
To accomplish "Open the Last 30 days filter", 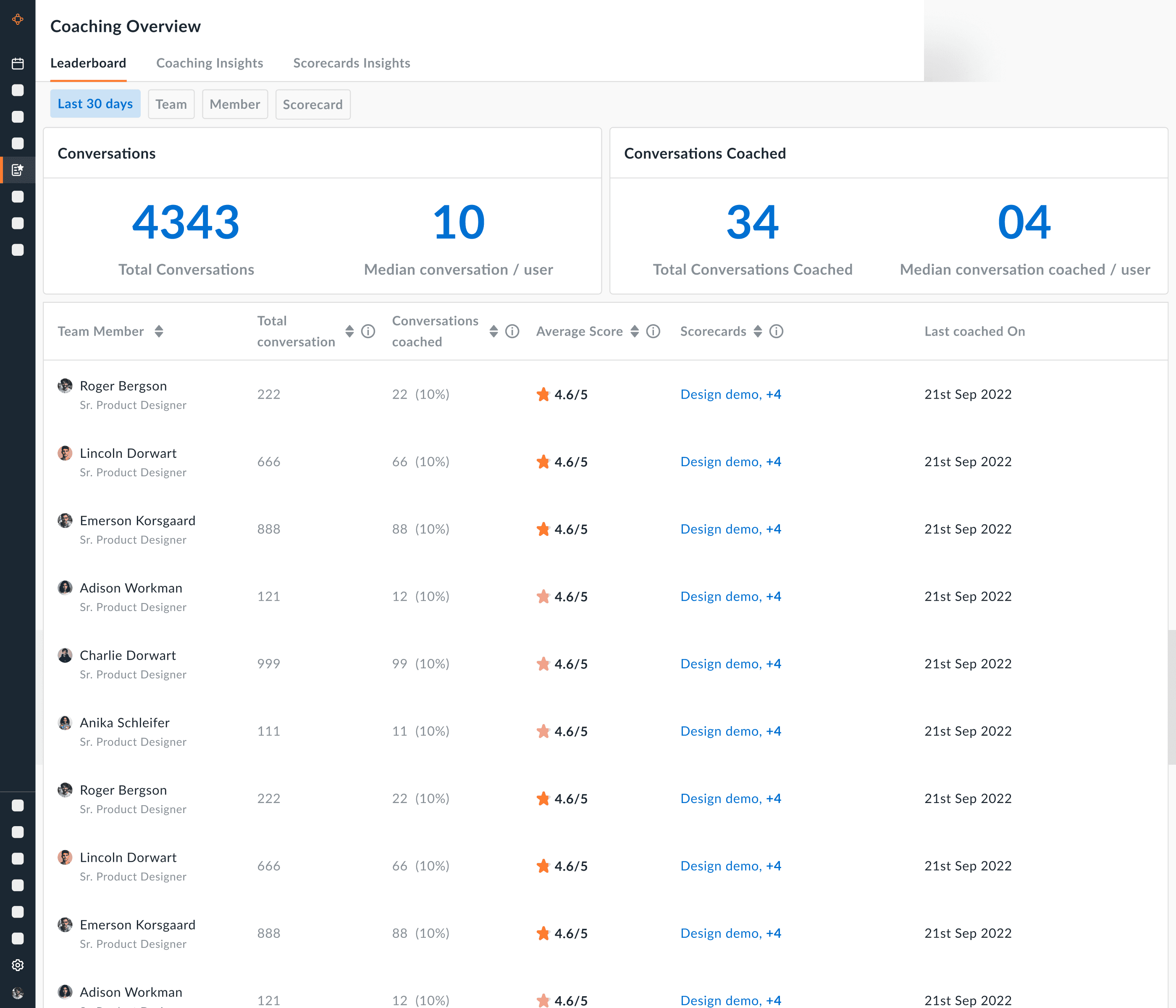I will [x=95, y=104].
